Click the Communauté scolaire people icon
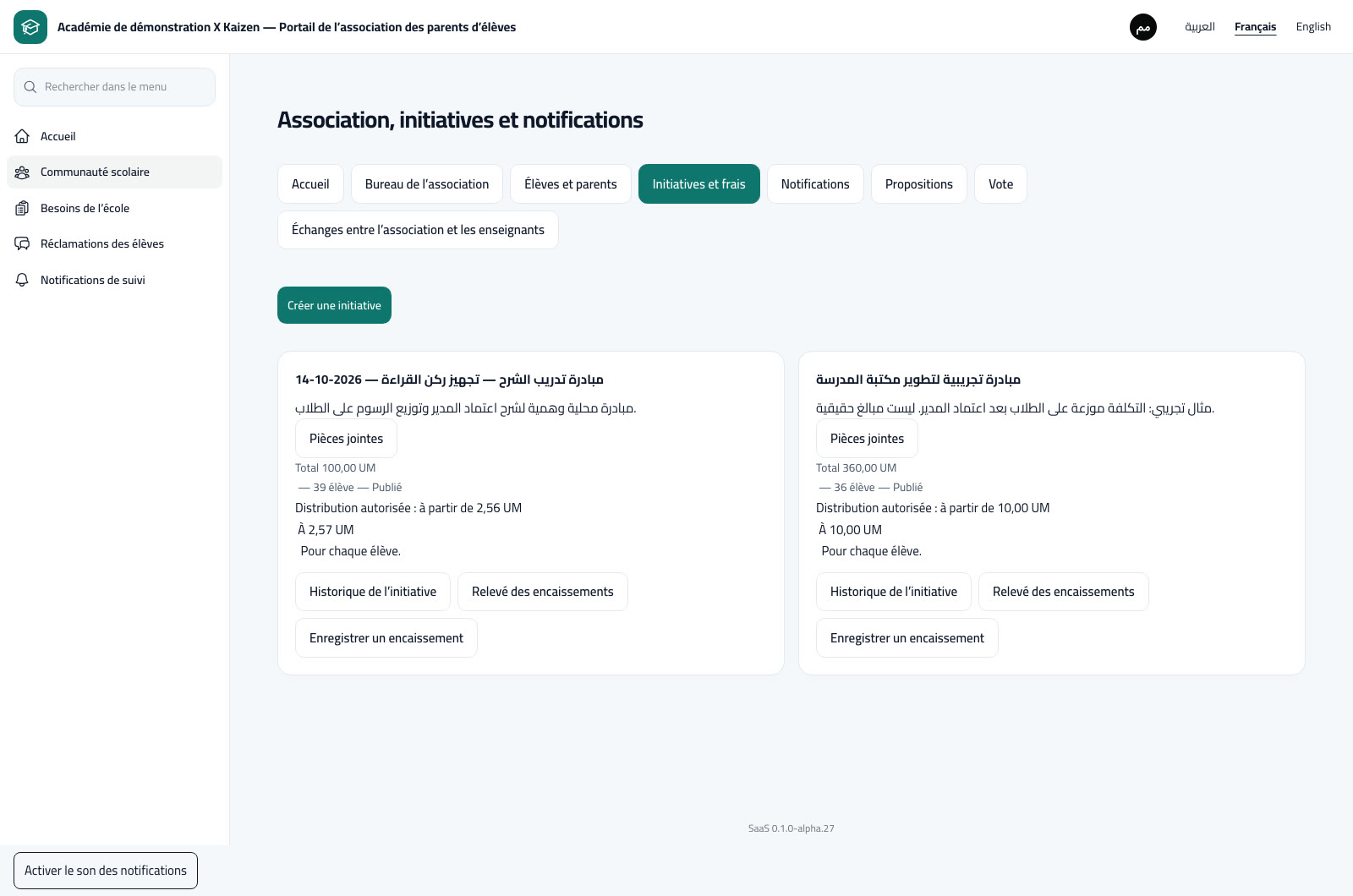 23,172
